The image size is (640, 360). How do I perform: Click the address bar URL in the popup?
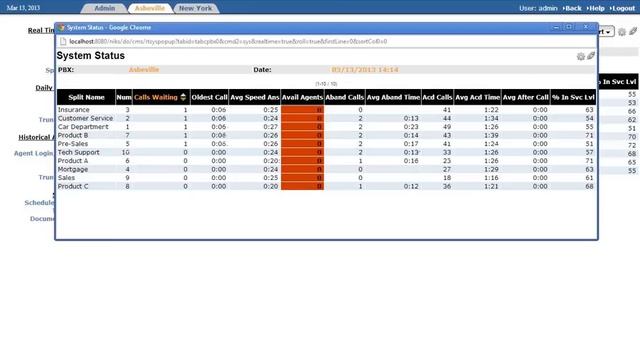click(x=228, y=41)
